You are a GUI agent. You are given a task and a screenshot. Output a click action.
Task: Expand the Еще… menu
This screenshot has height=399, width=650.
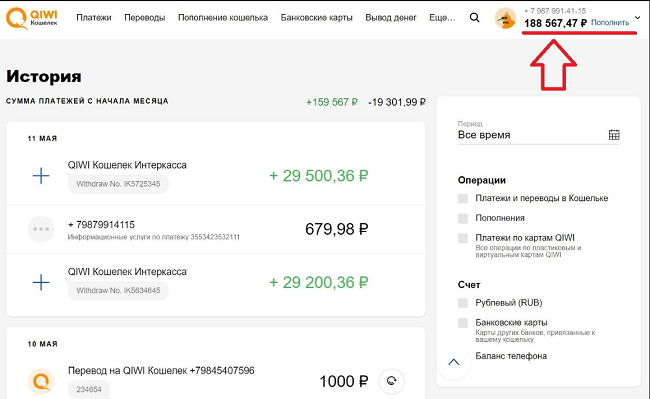pyautogui.click(x=442, y=18)
